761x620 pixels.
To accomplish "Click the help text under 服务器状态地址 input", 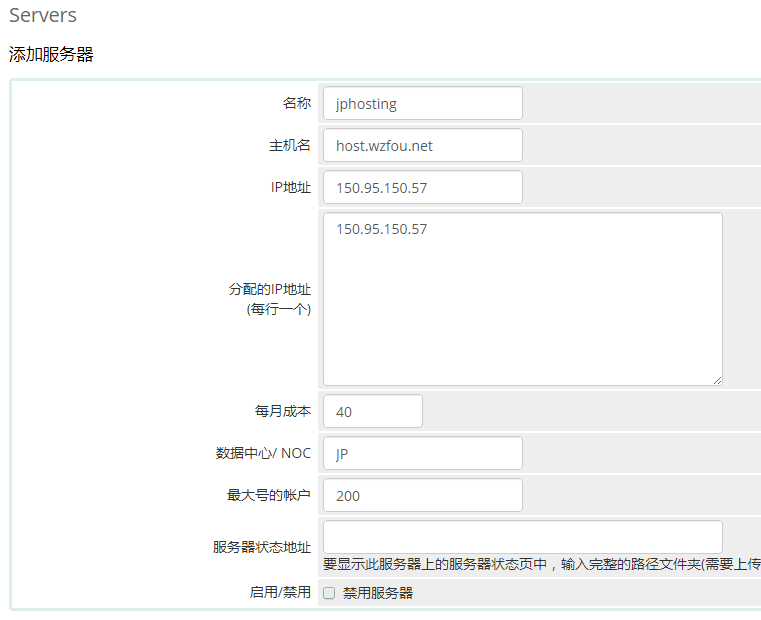I will click(x=540, y=565).
